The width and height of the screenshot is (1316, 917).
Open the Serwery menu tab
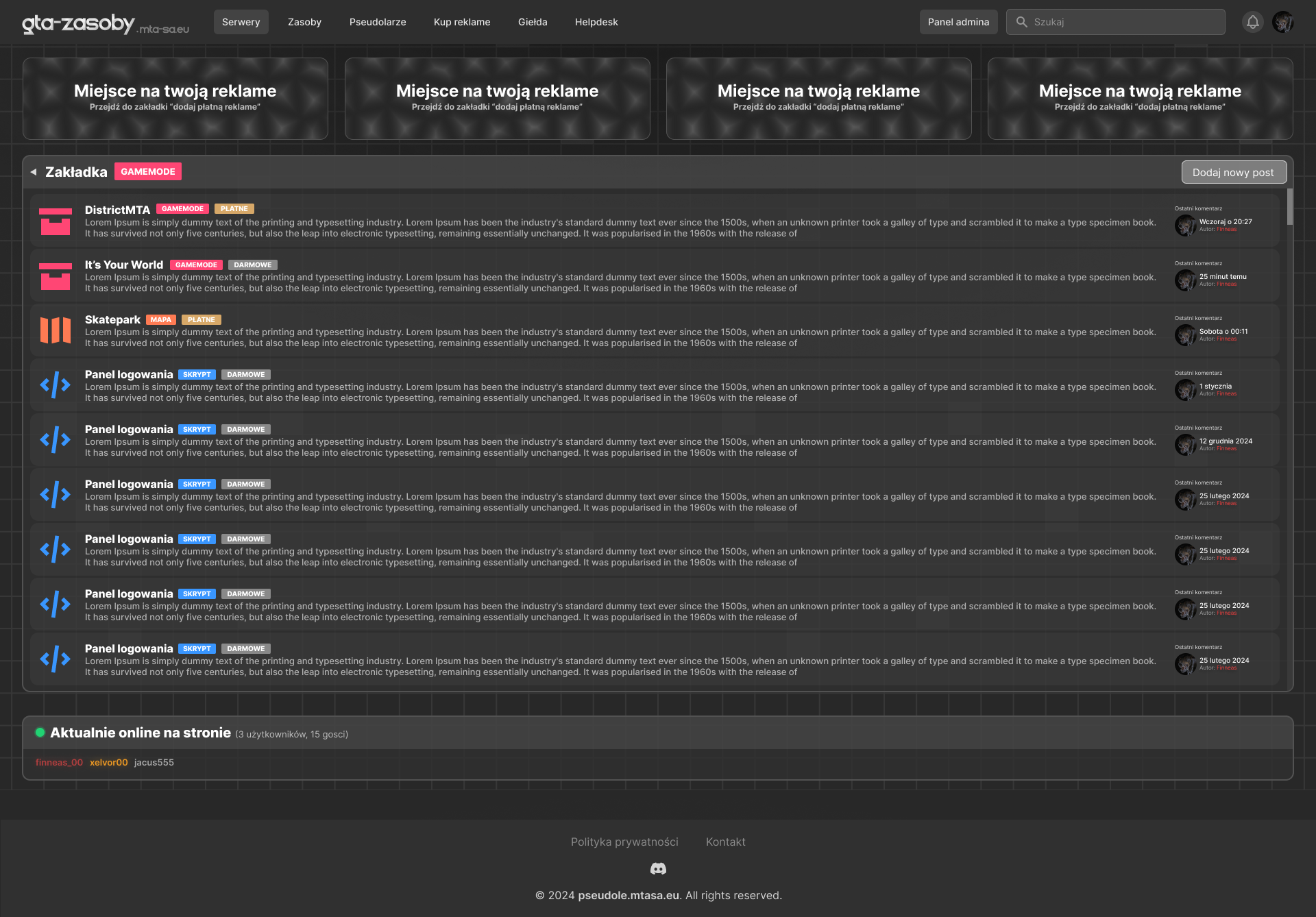point(241,22)
